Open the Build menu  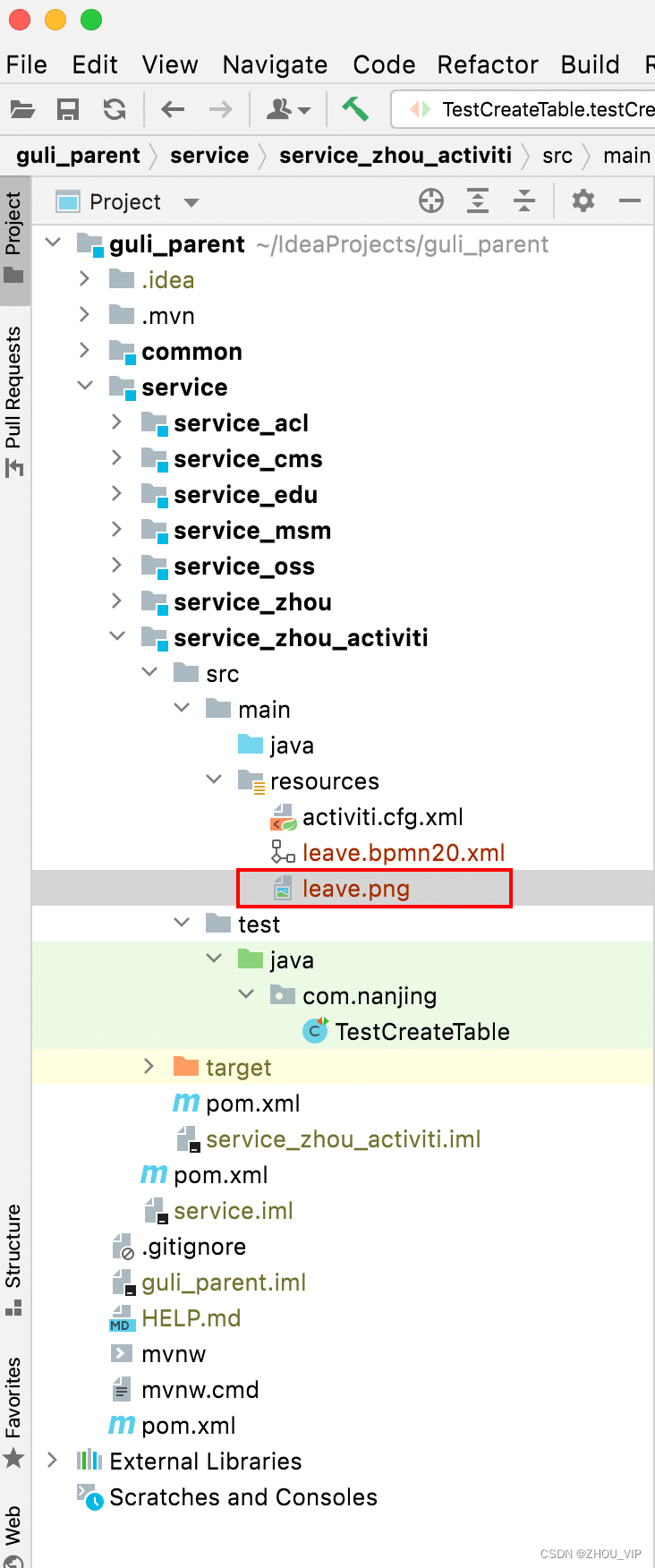[591, 64]
